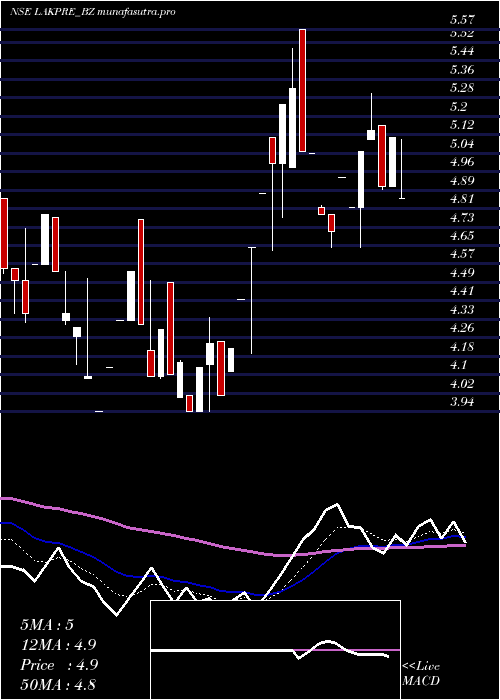Click the 4.33 price axis label
This screenshot has width=500, height=700.
(x=462, y=309)
